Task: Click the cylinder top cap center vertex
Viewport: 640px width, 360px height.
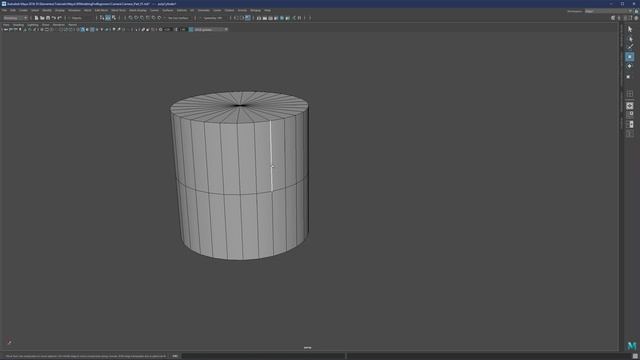Action: [240, 105]
